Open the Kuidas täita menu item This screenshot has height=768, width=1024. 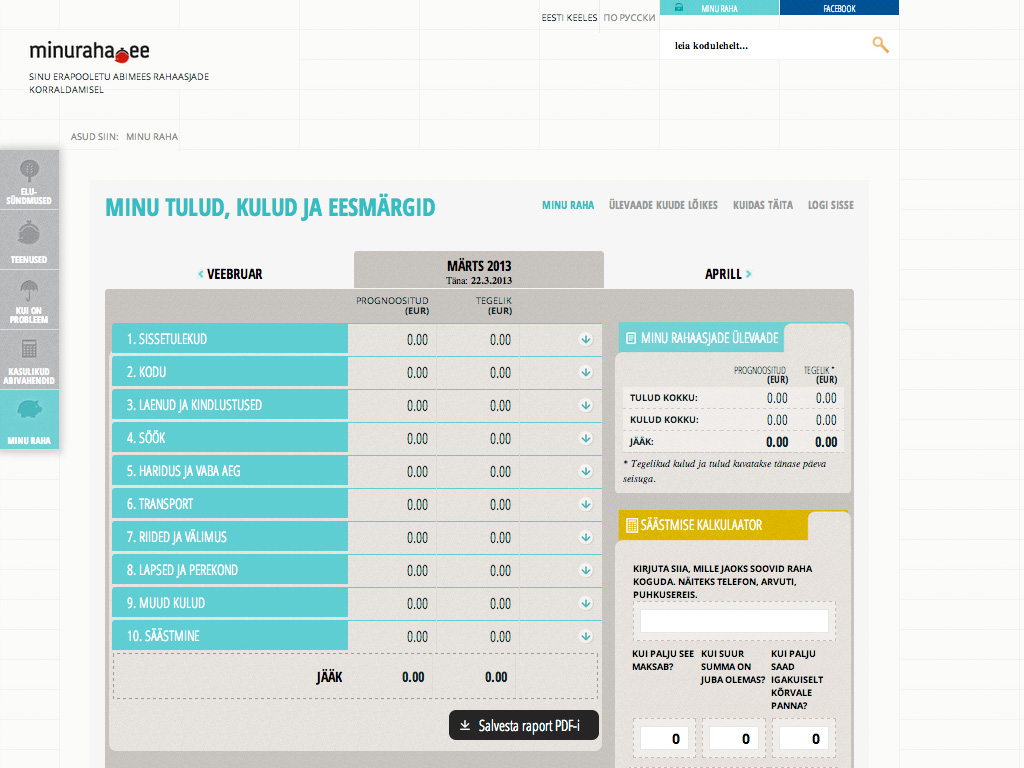[x=762, y=205]
